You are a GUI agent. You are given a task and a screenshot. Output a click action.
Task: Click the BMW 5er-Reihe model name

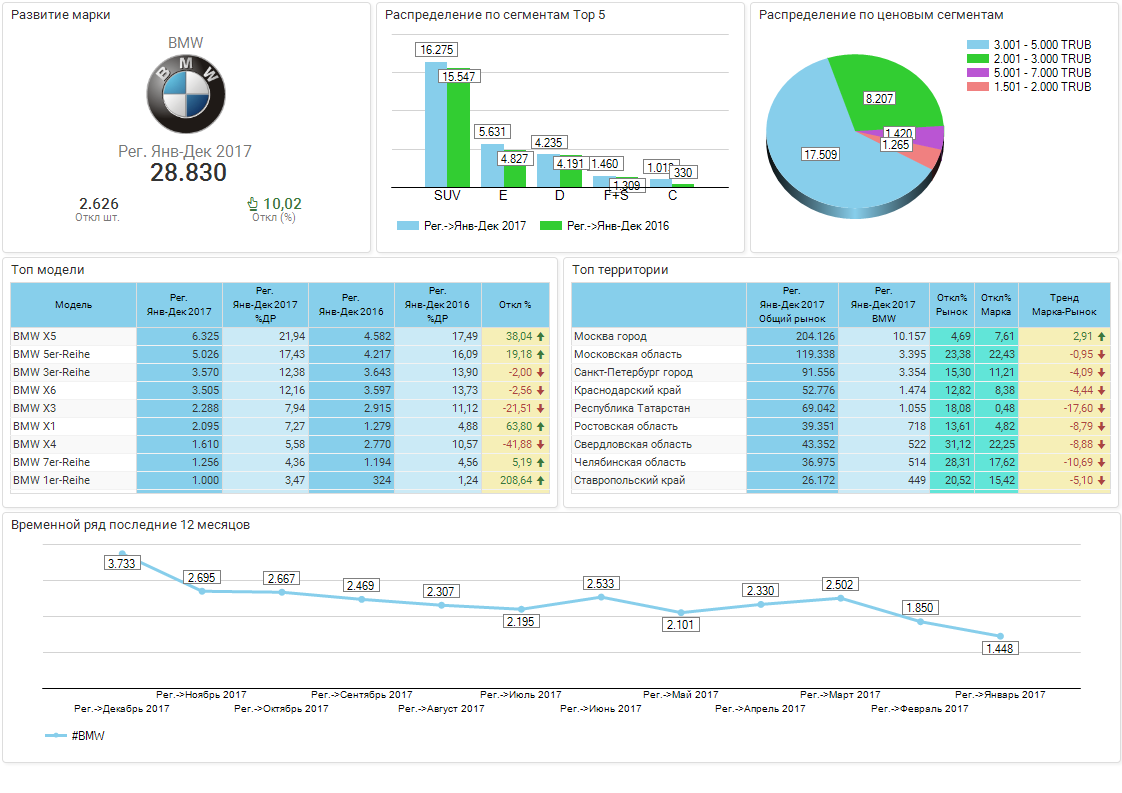[52, 354]
